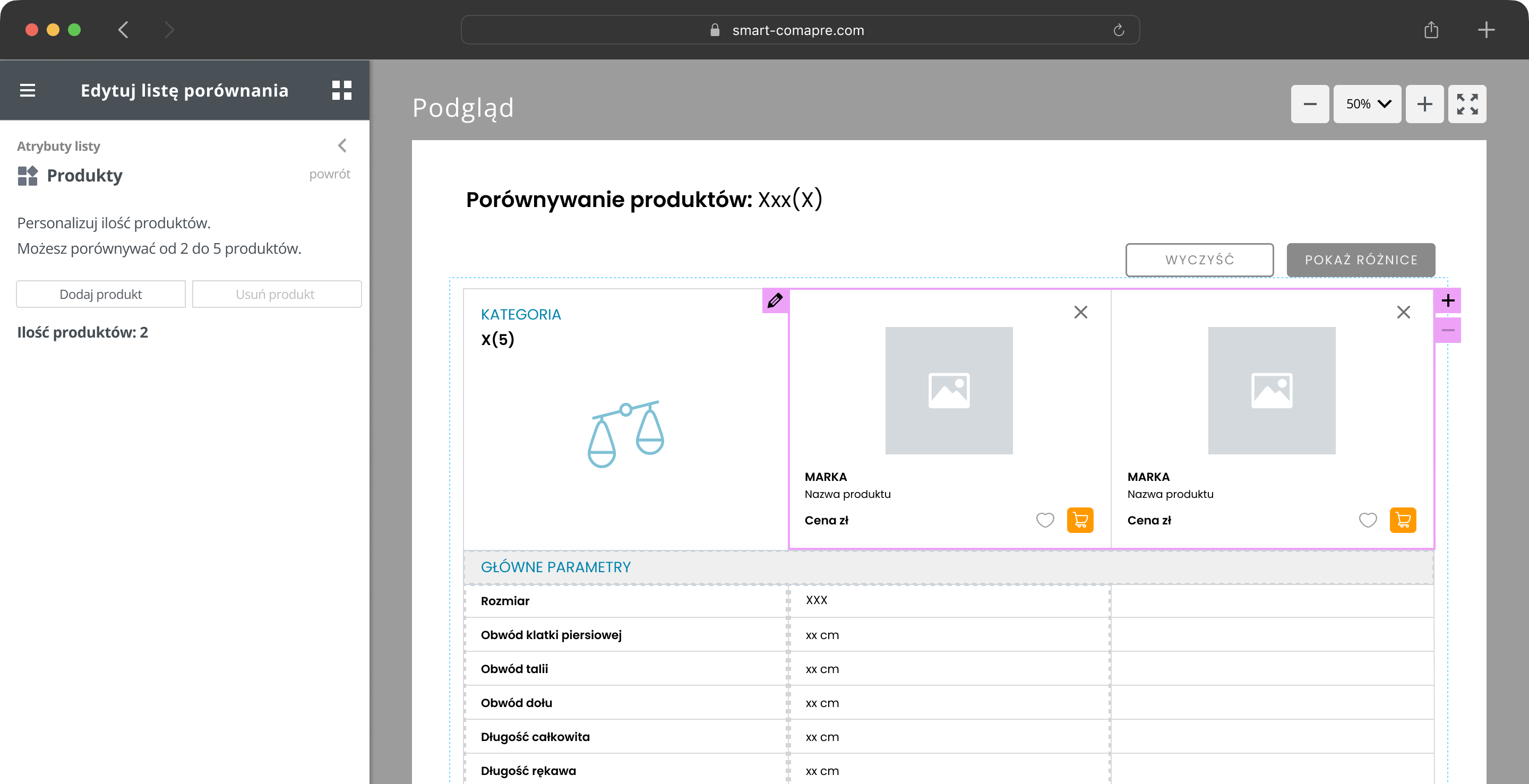Toggle favorite heart on first product
The height and width of the screenshot is (784, 1529).
click(1045, 520)
